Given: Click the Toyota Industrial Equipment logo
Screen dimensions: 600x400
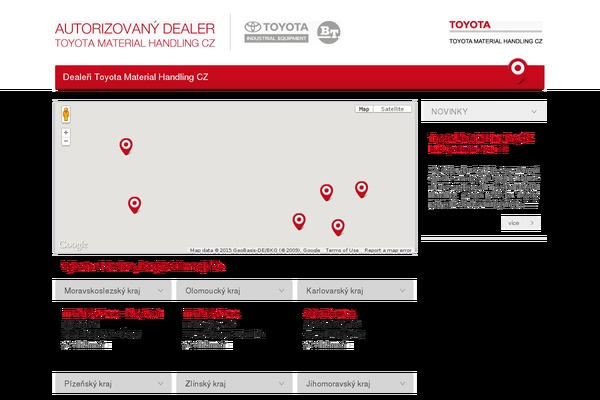Looking at the screenshot, I should tap(277, 32).
